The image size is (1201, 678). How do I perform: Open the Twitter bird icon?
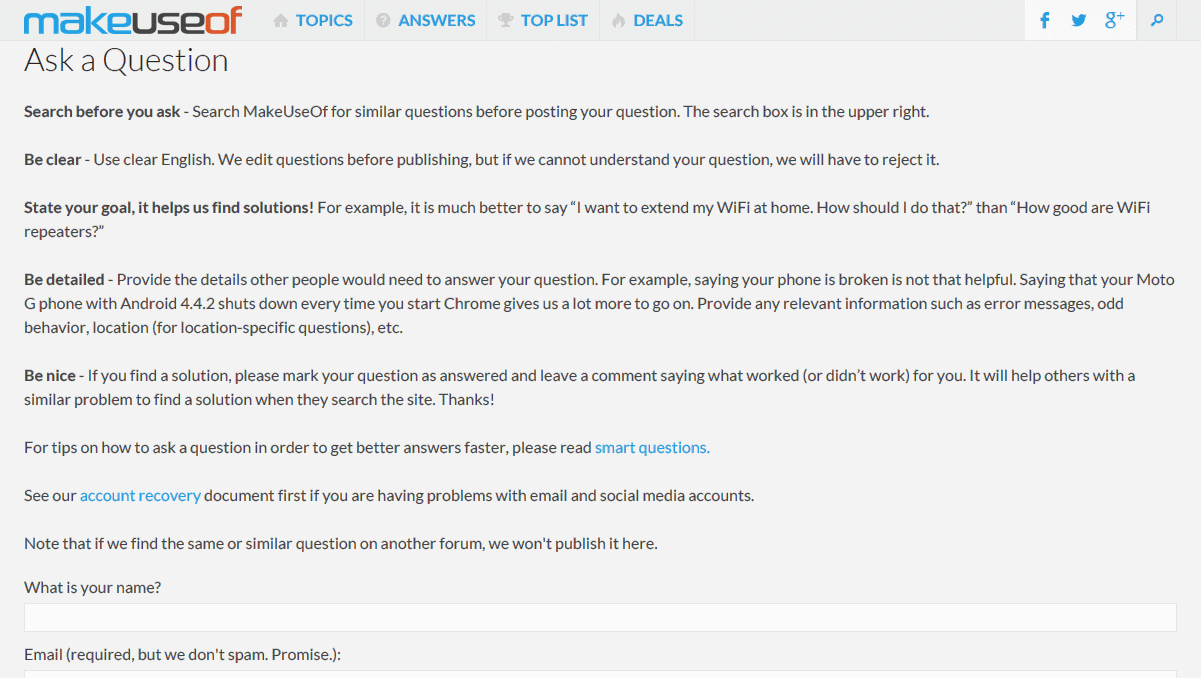tap(1078, 20)
